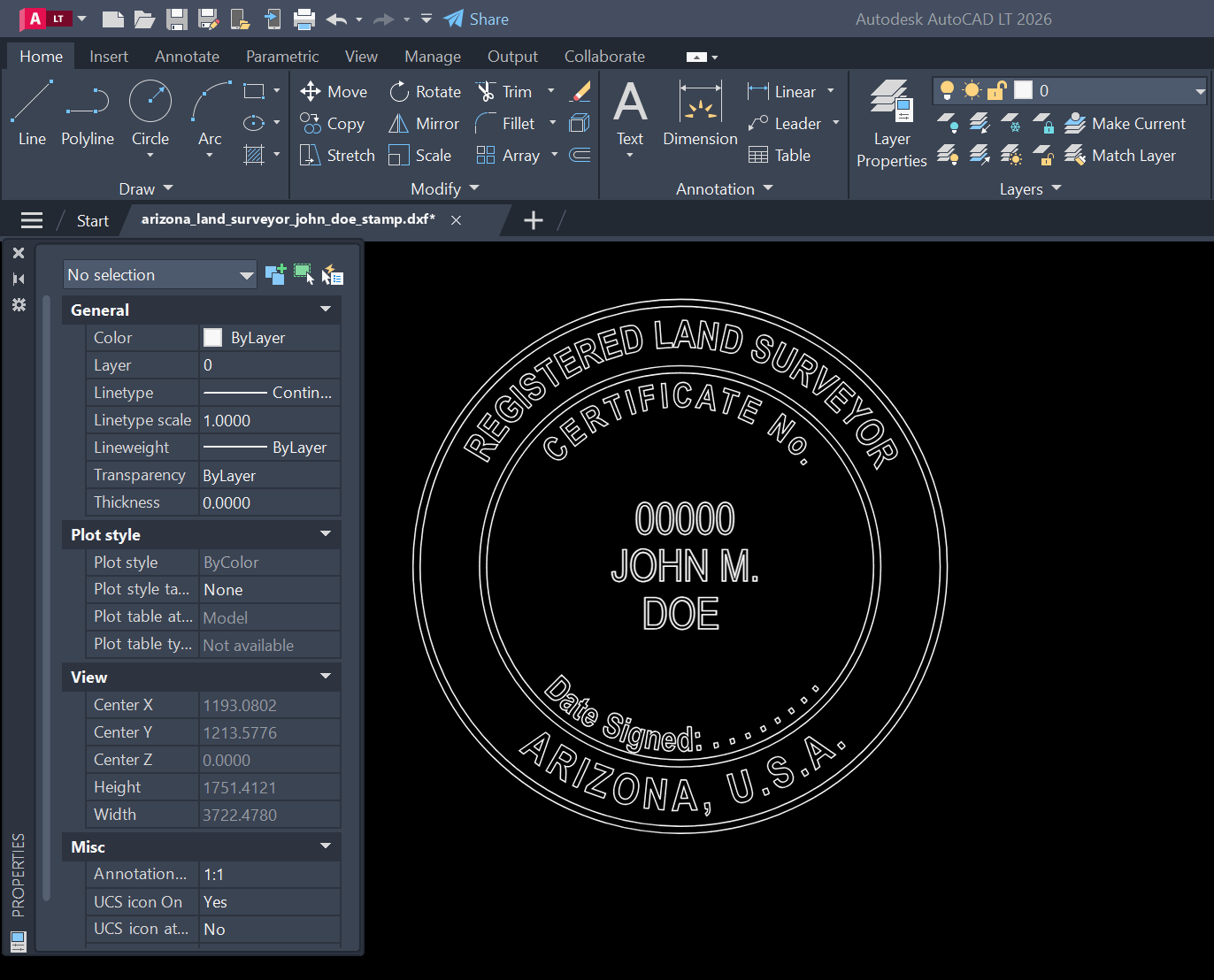1214x980 pixels.
Task: Go to the Output ribbon tab
Action: coord(512,57)
